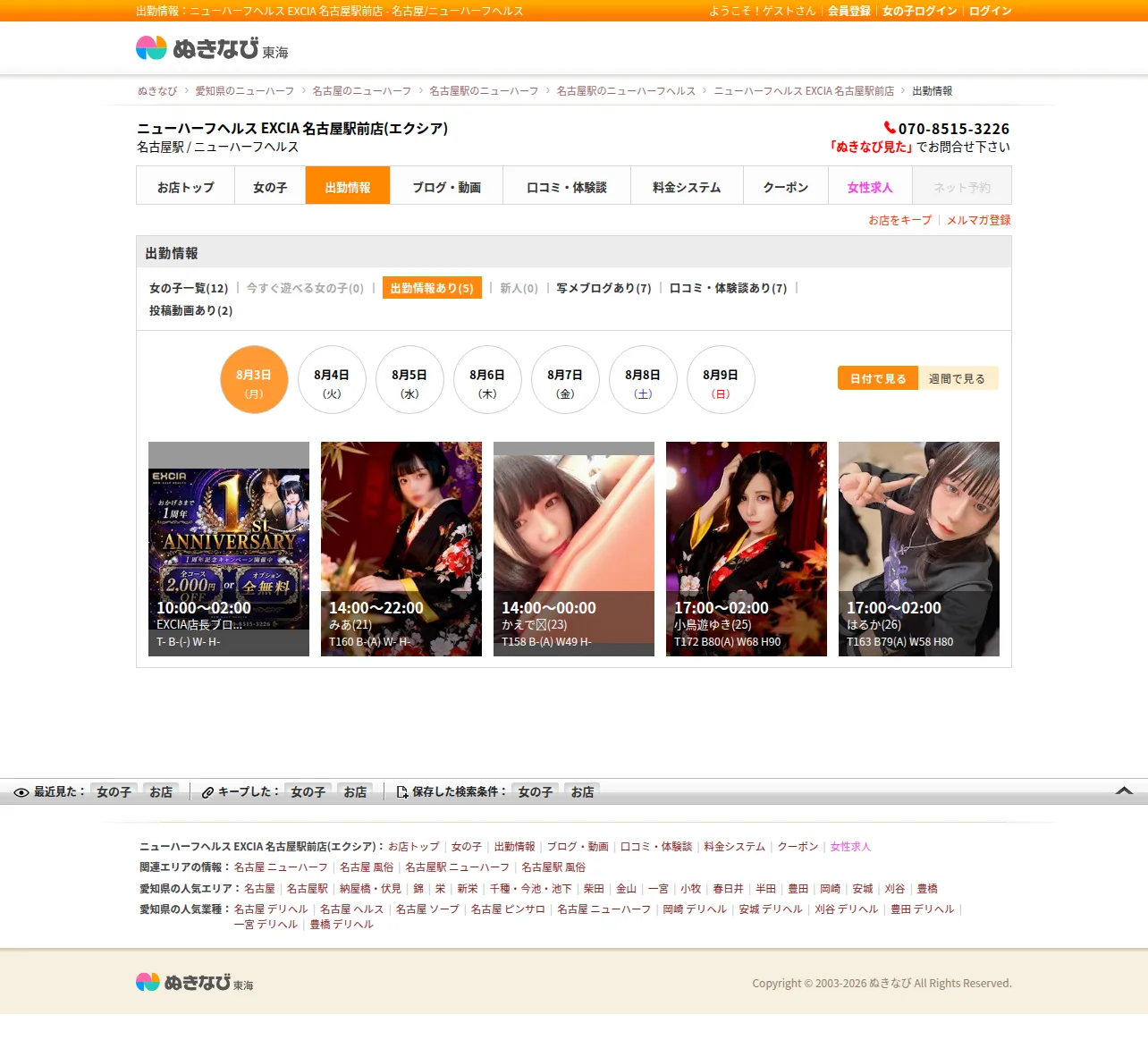Pick the date 8月9日 (日)

pos(721,379)
